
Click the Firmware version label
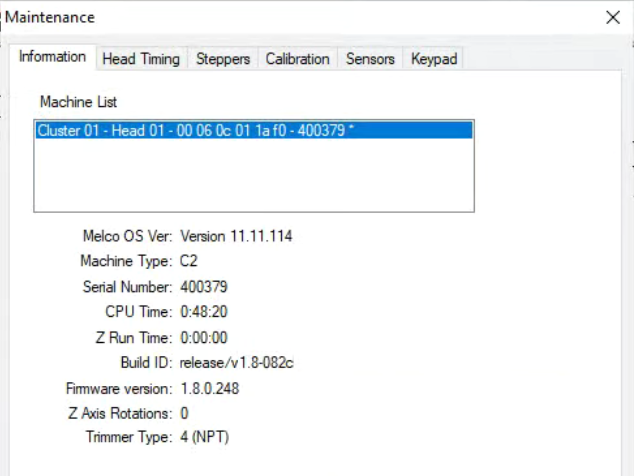pyautogui.click(x=119, y=389)
